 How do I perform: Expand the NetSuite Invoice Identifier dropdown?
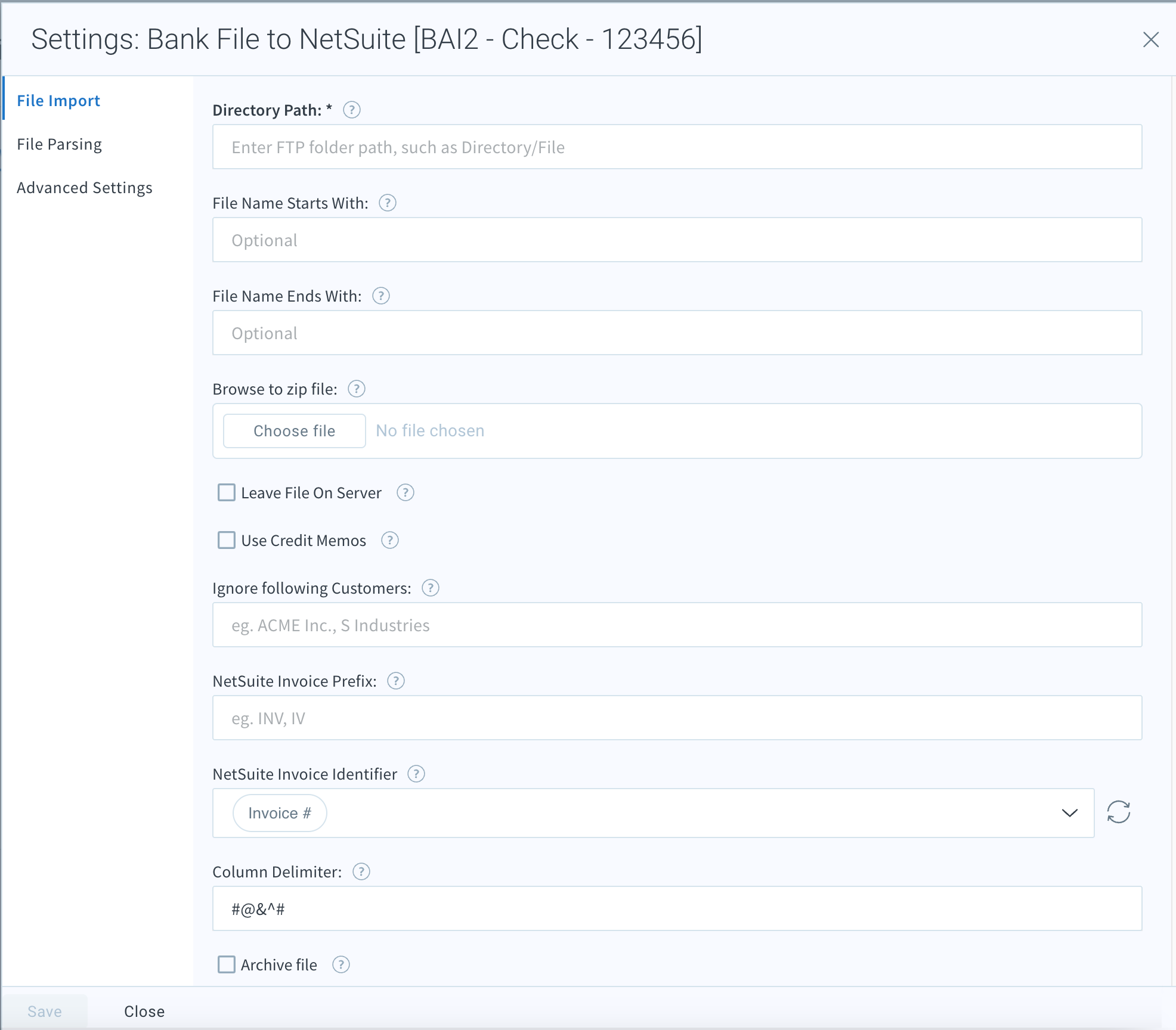click(x=1069, y=812)
